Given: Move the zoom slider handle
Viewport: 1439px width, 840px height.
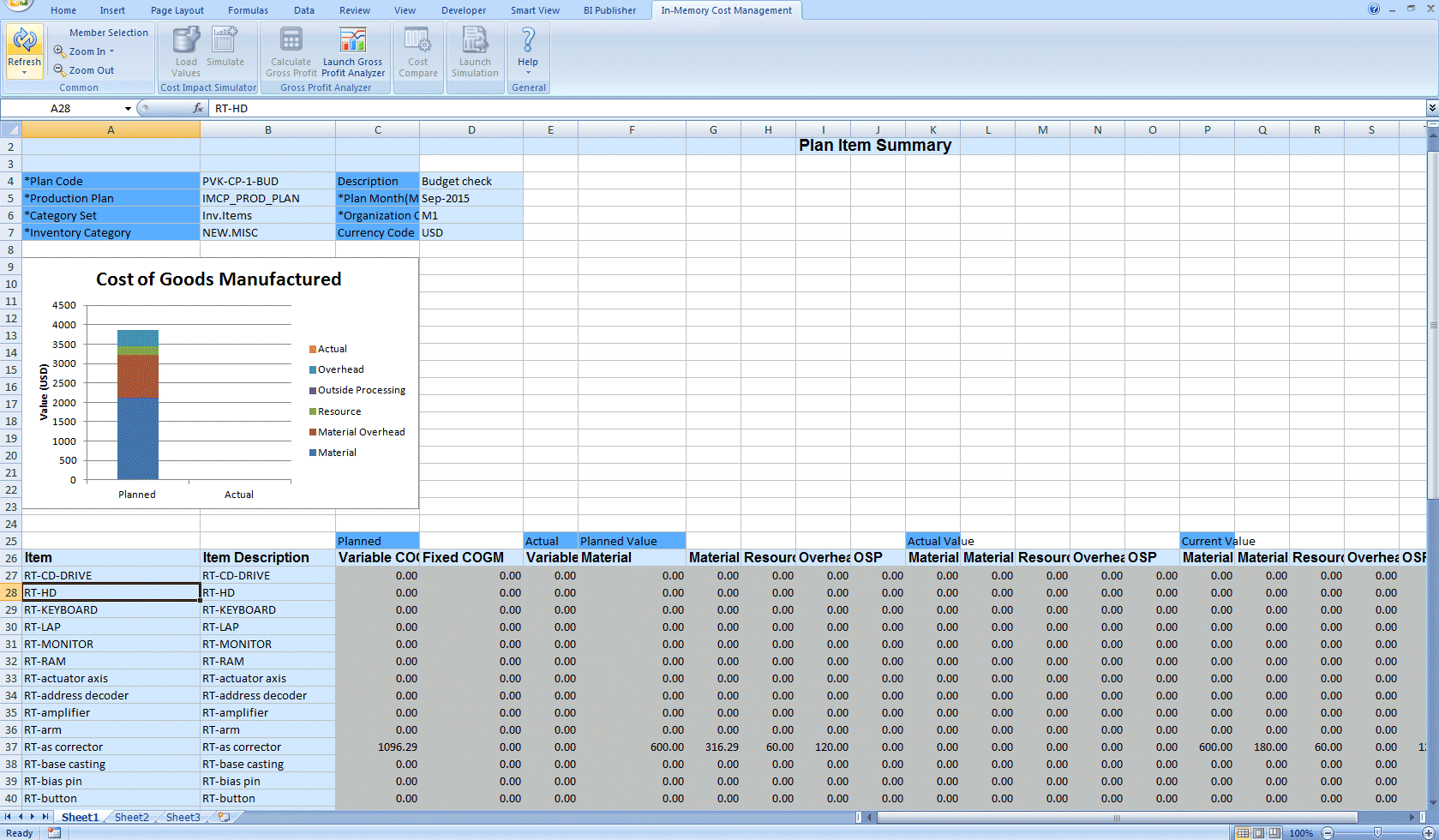Looking at the screenshot, I should [x=1377, y=833].
